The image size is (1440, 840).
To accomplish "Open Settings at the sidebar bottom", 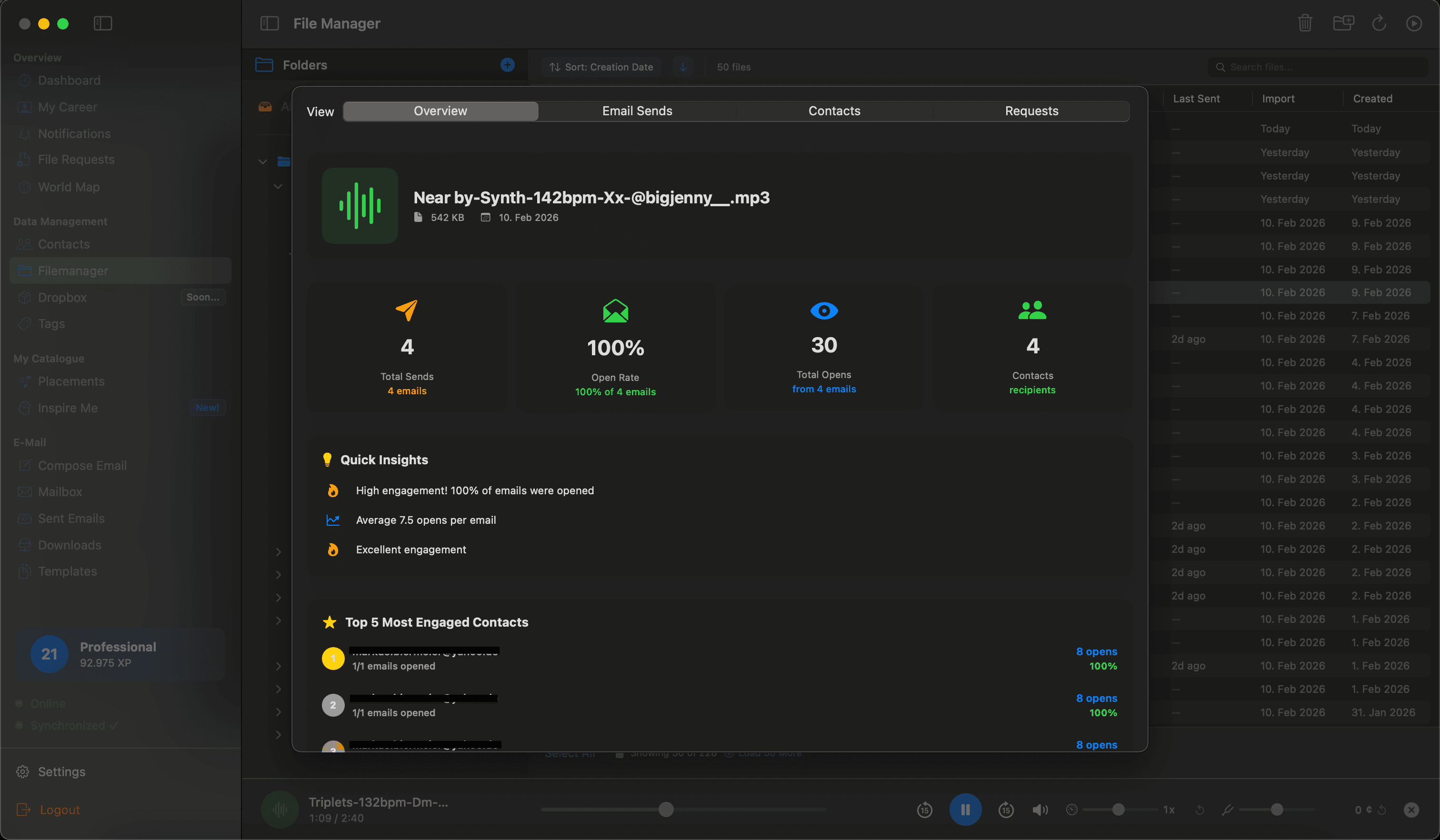I will pyautogui.click(x=62, y=771).
